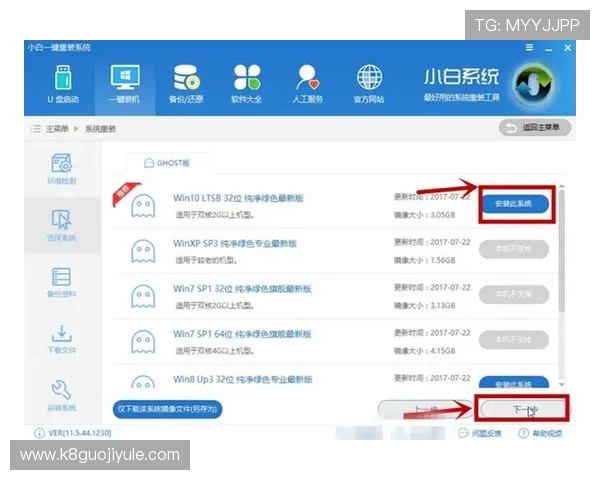The height and width of the screenshot is (480, 600).
Task: Click ghost icon of Win7 SP1 64位 row
Action: coord(143,341)
